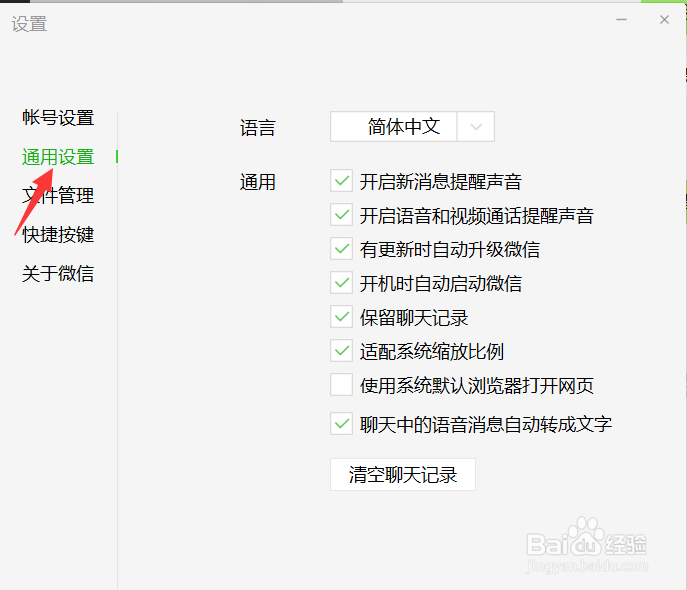Toggle 聊天中的语音消息自动转成文字 checkbox
The height and width of the screenshot is (590, 687).
point(341,424)
